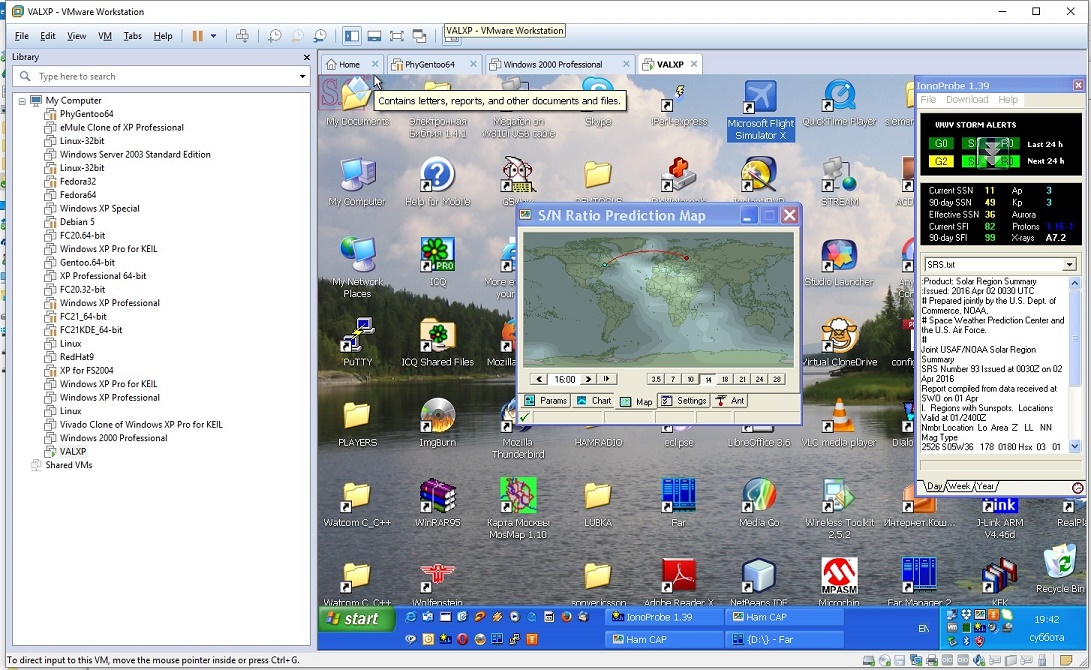Viewport: 1091px width, 670px height.
Task: Select XP for FS2004 VM entry
Action: coord(86,370)
